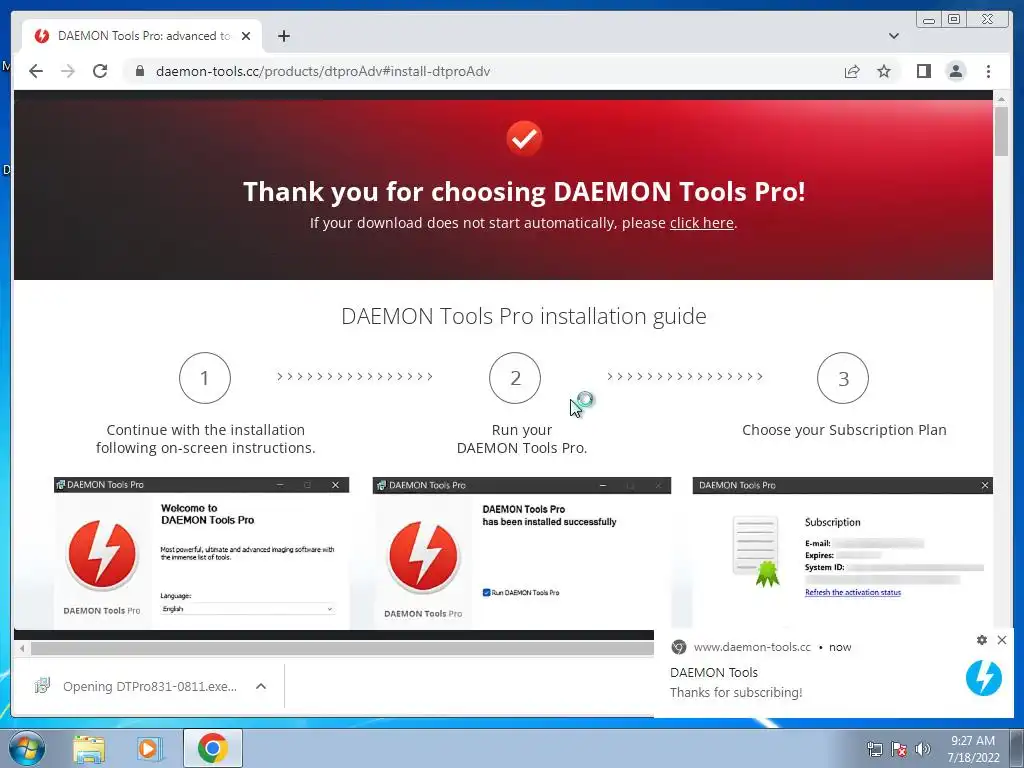Click the Language English dropdown in the screenshot
The image size is (1024, 768).
248,609
